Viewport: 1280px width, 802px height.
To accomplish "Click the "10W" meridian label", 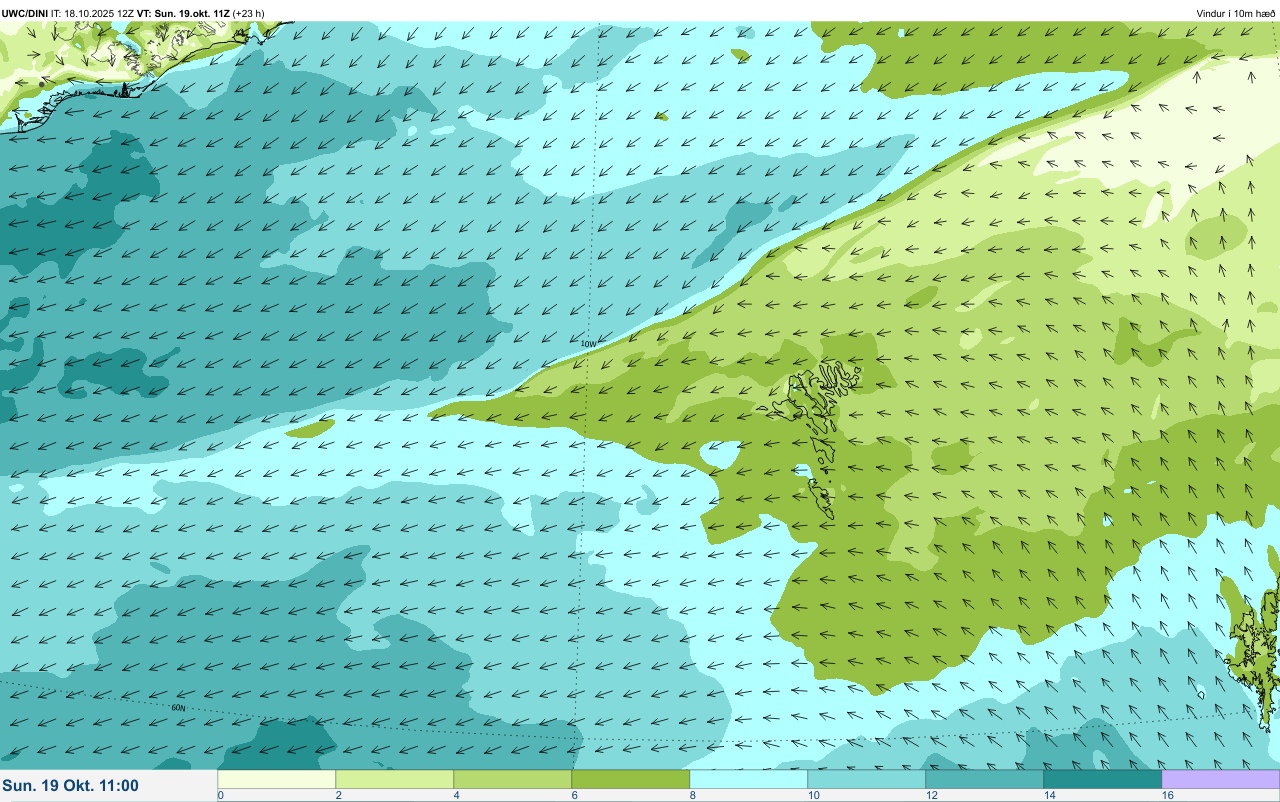I will point(588,344).
